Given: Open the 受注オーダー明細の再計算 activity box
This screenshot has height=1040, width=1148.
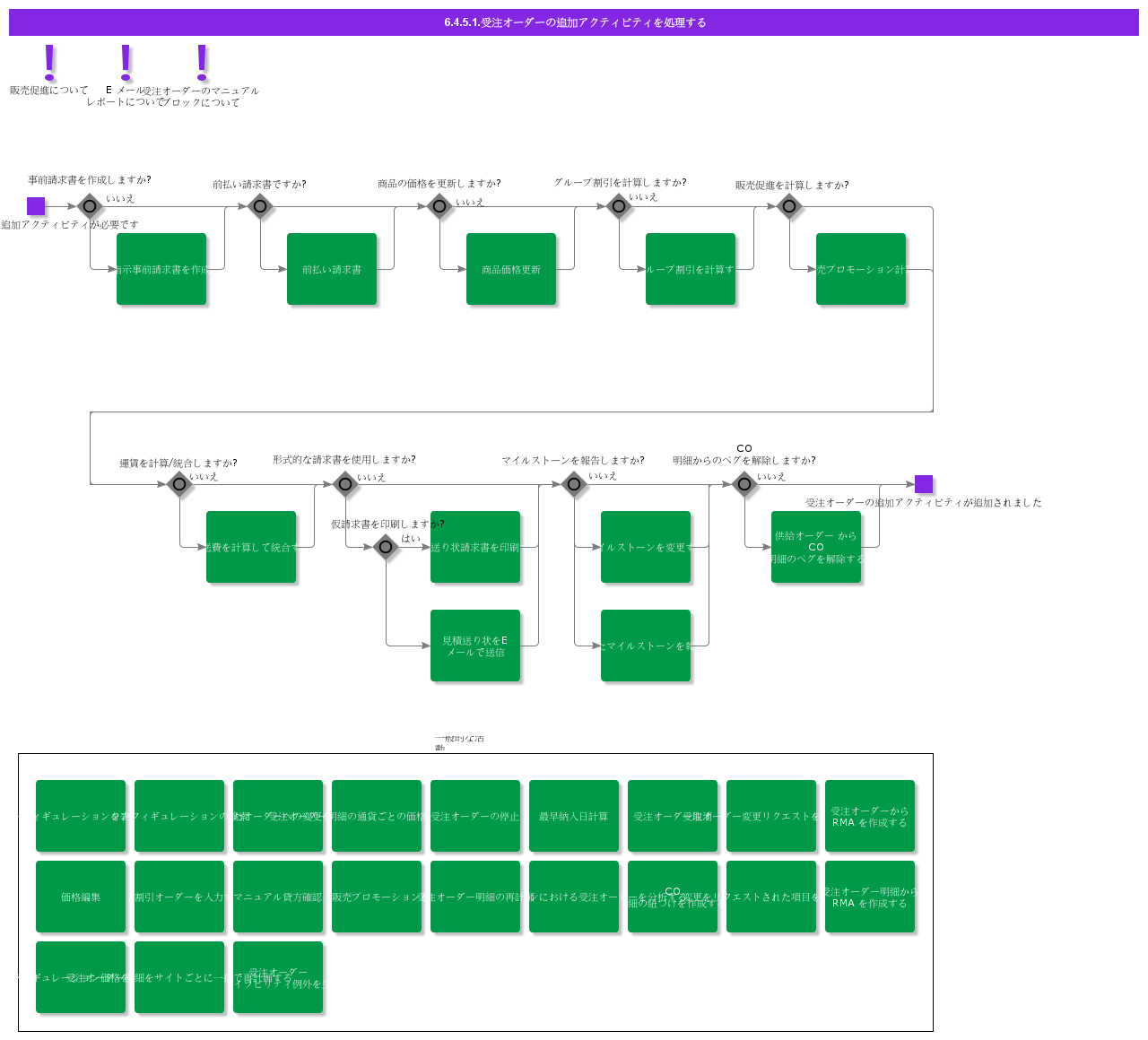Looking at the screenshot, I should (475, 897).
